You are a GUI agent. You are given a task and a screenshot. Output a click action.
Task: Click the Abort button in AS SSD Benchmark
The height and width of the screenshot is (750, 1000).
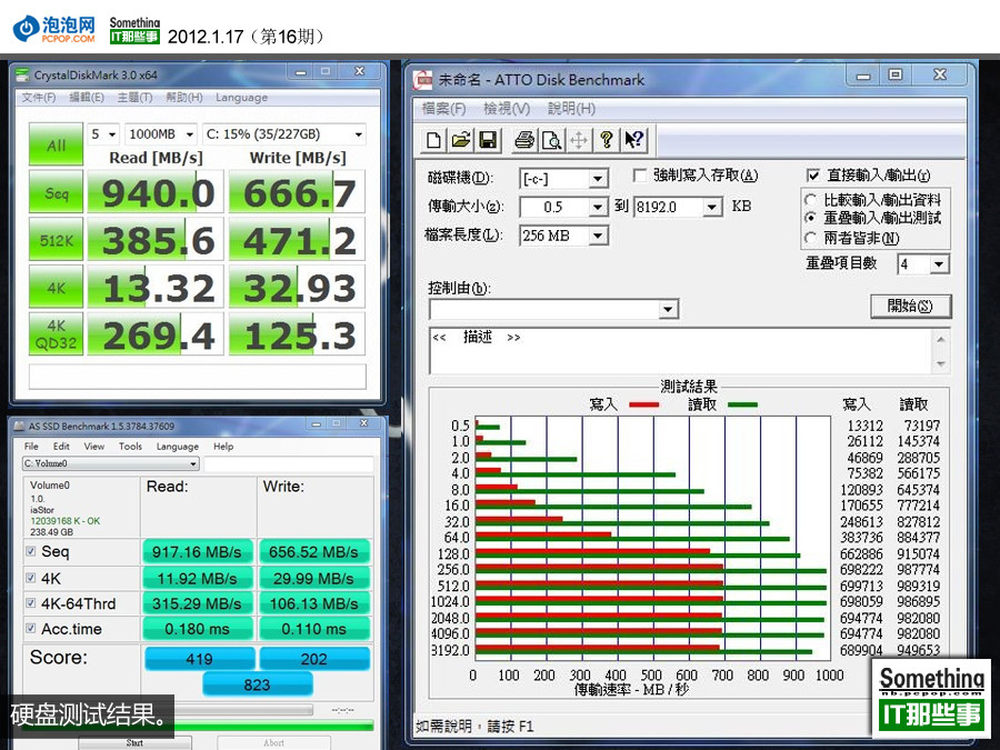click(x=274, y=742)
